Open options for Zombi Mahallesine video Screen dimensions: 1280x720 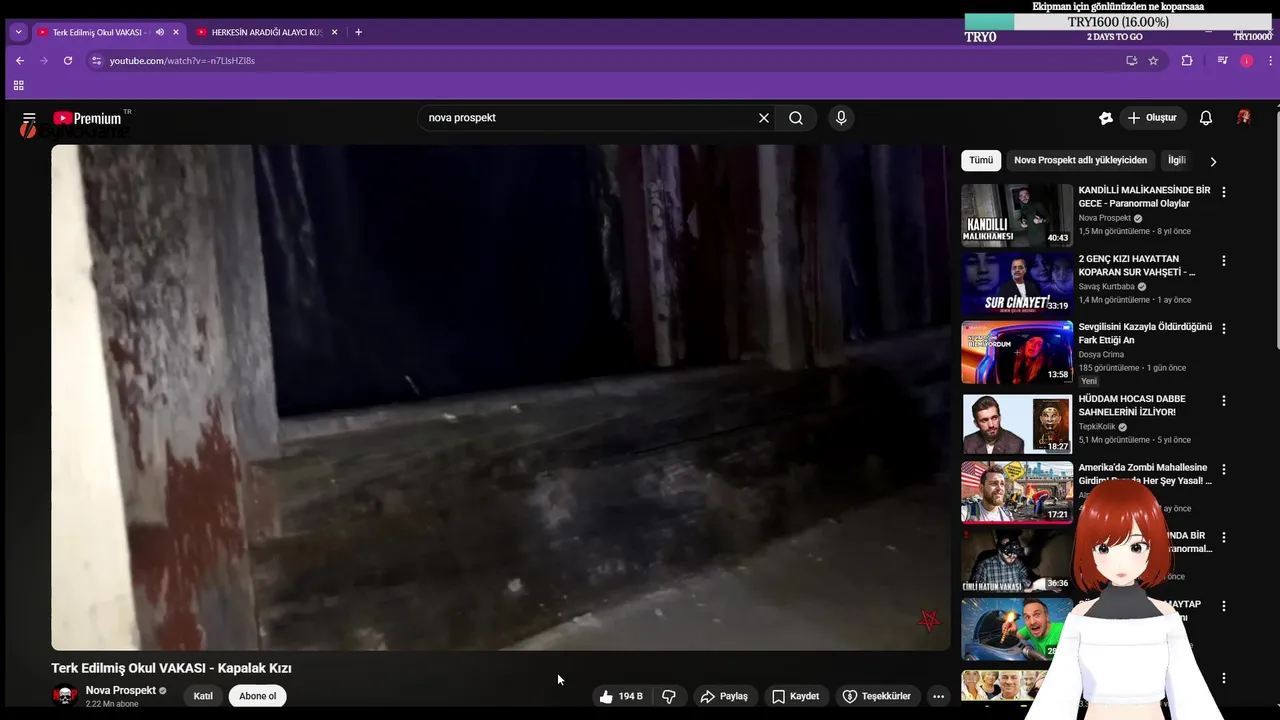(x=1223, y=469)
